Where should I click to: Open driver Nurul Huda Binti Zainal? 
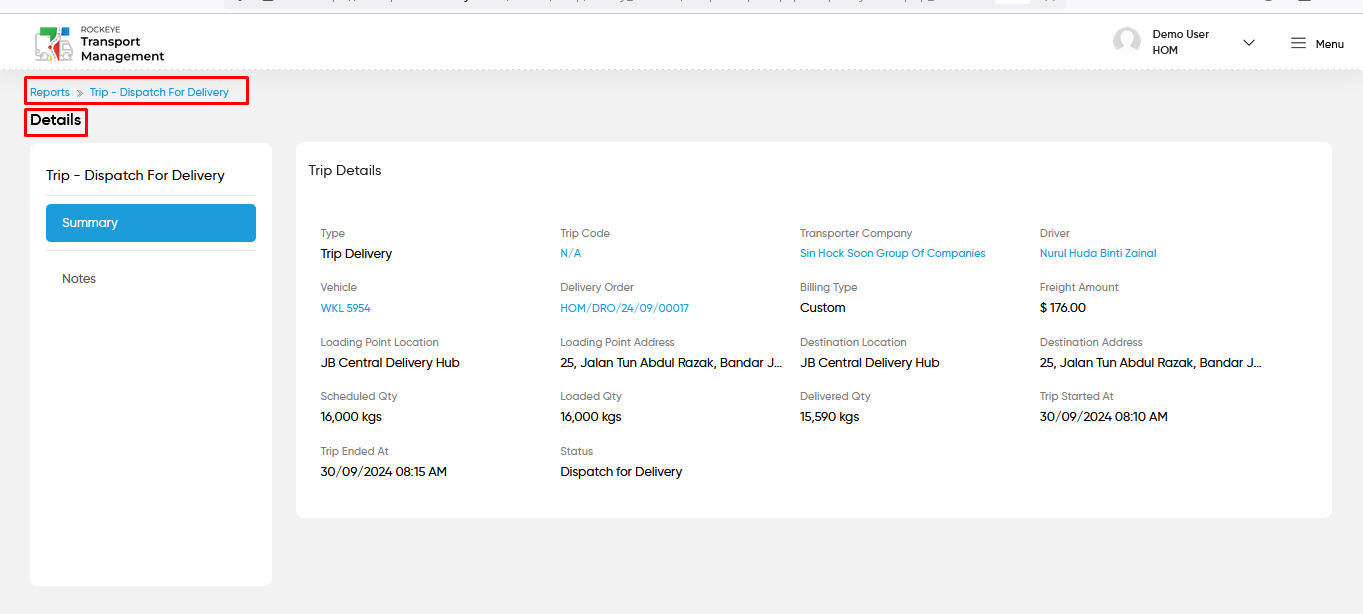(1098, 253)
